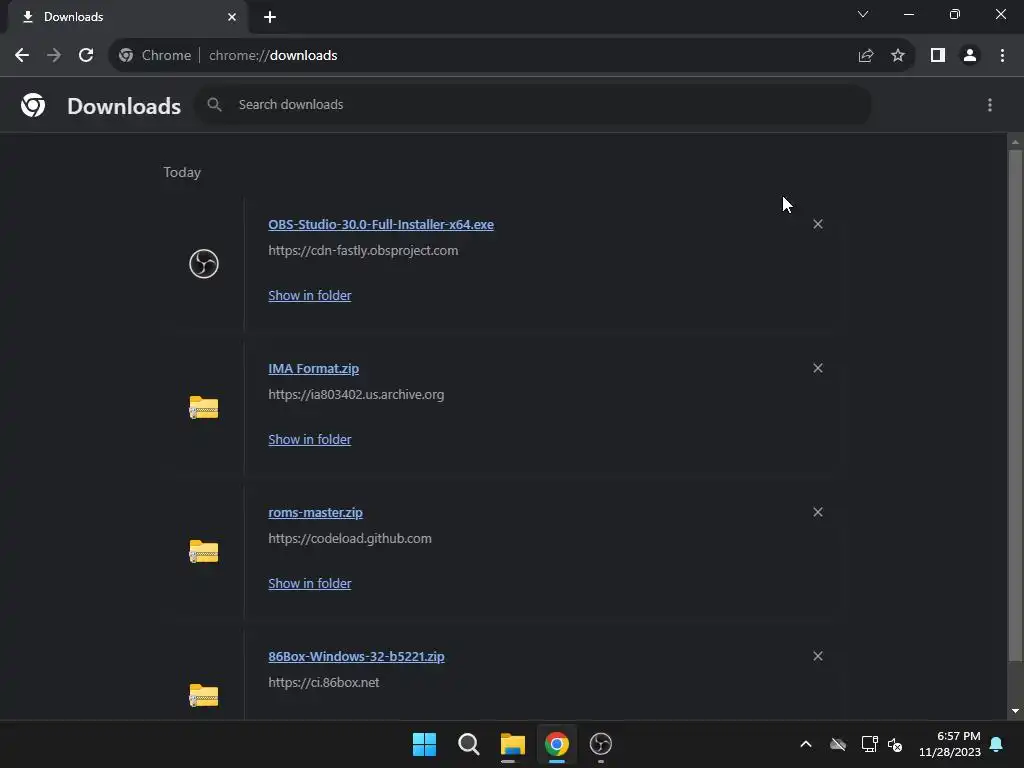Remove IMA Format.zip from the list
The width and height of the screenshot is (1024, 768).
818,368
